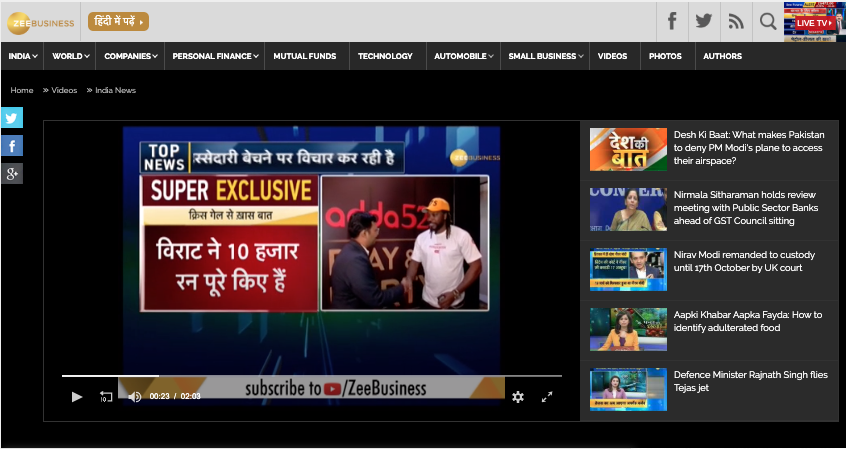Image resolution: width=846 pixels, height=449 pixels.
Task: Toggle fullscreen video mode
Action: pos(547,397)
